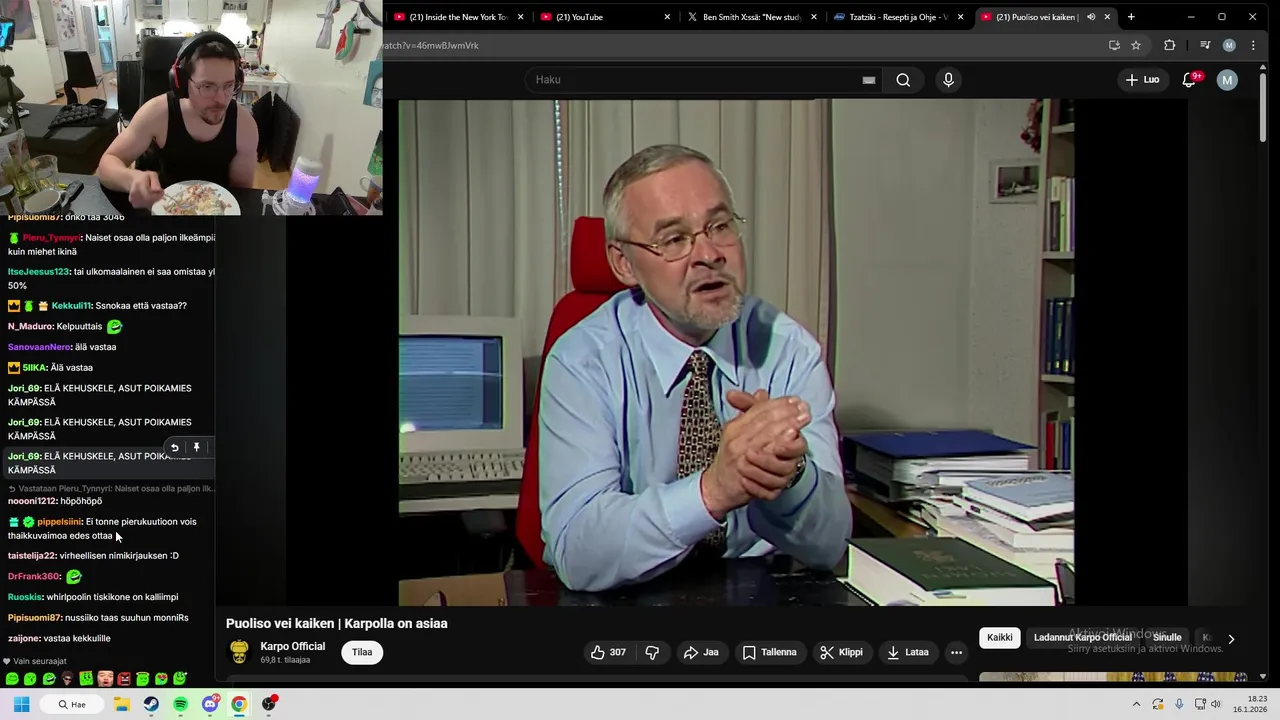Click the video player to pause
Viewport: 1280px width, 720px height.
pyautogui.click(x=736, y=352)
